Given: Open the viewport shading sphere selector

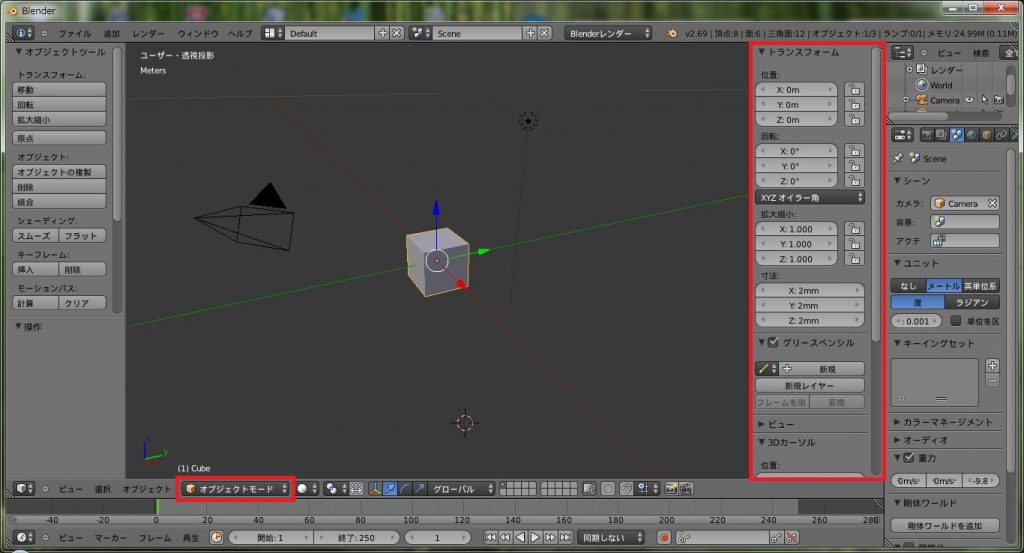Looking at the screenshot, I should point(307,488).
